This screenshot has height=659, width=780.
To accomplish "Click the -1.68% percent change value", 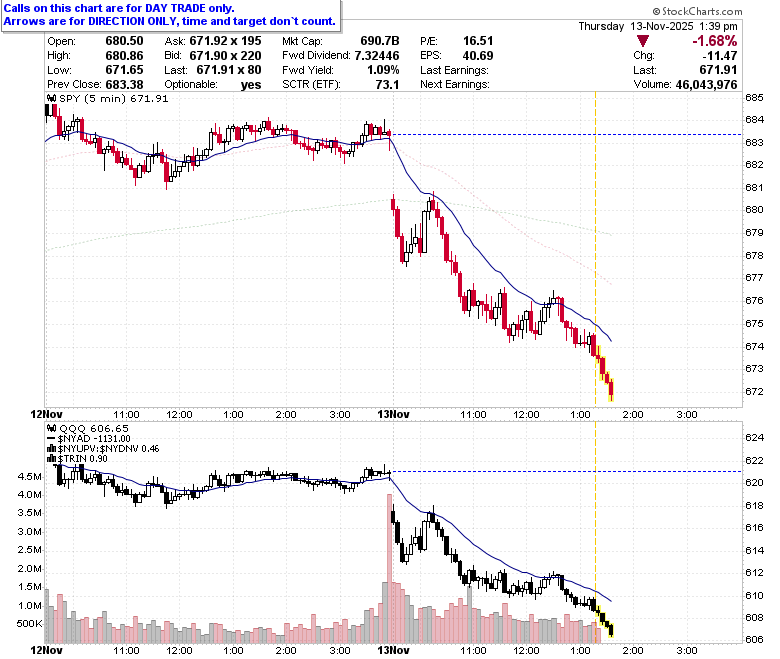I will 714,41.
